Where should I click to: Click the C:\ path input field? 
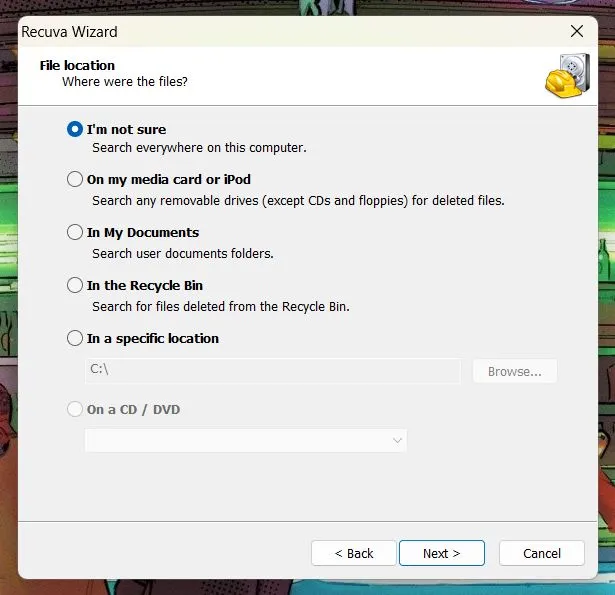(273, 371)
